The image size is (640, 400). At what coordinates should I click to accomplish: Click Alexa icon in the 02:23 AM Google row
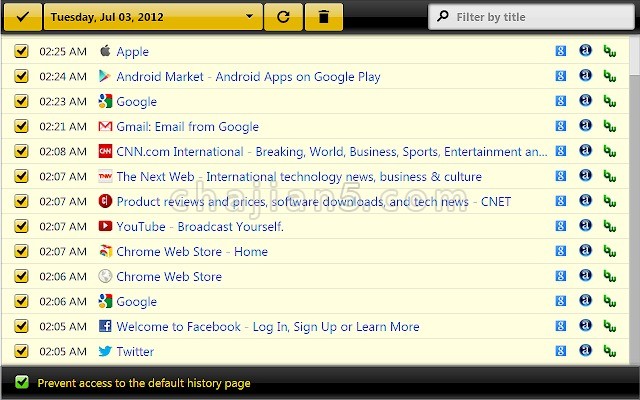585,101
